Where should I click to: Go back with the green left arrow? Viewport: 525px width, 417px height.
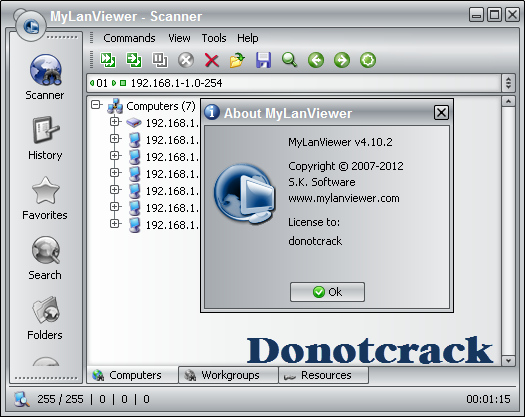pos(316,60)
